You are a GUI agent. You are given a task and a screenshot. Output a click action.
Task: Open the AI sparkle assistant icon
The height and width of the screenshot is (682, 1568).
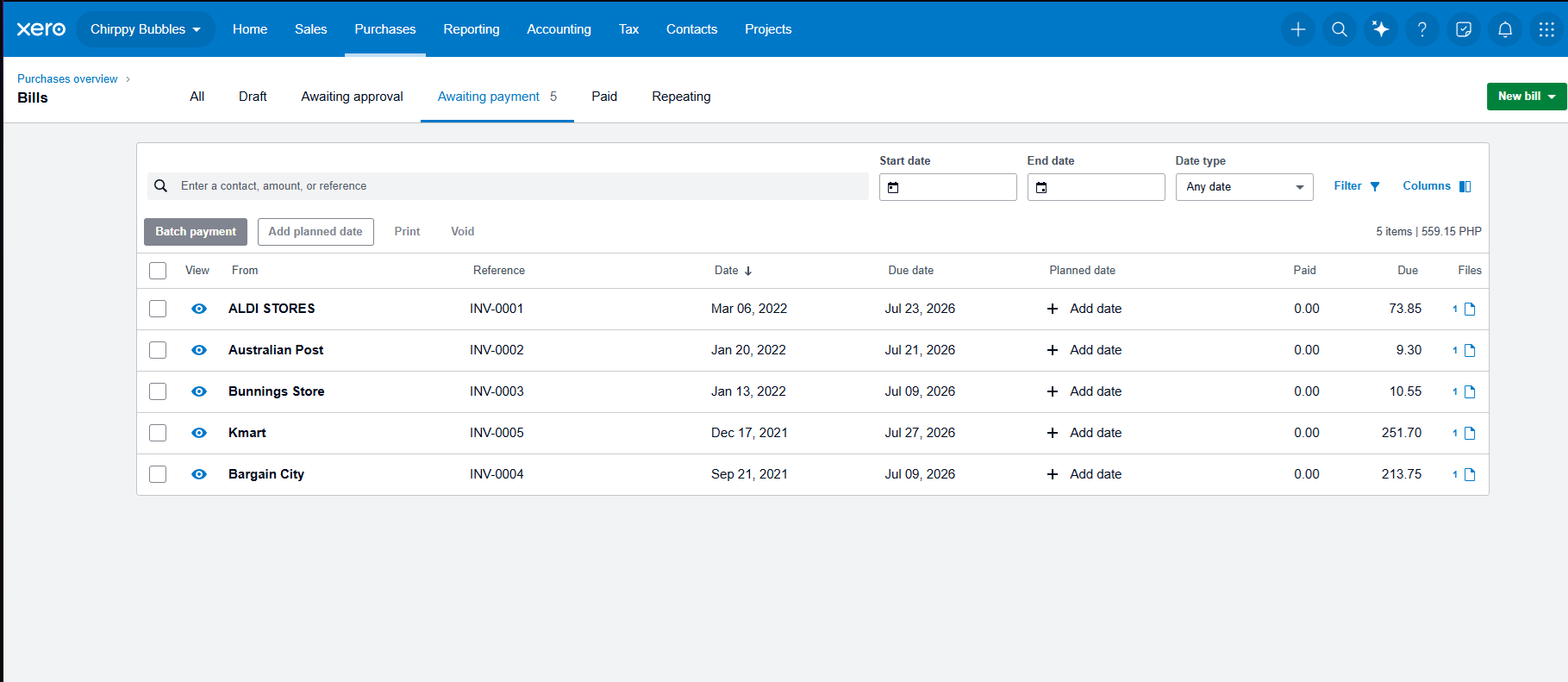click(1380, 29)
